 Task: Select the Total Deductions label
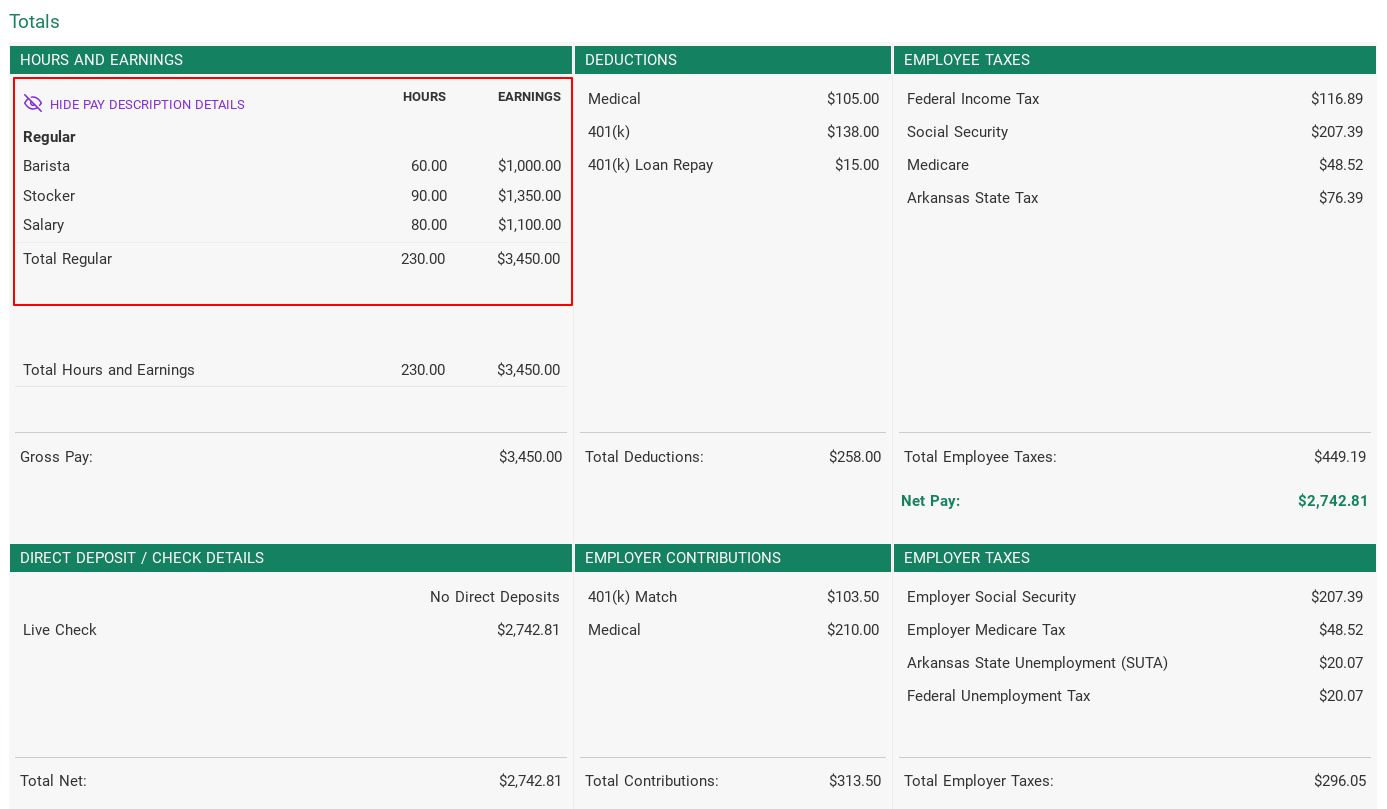click(x=644, y=457)
